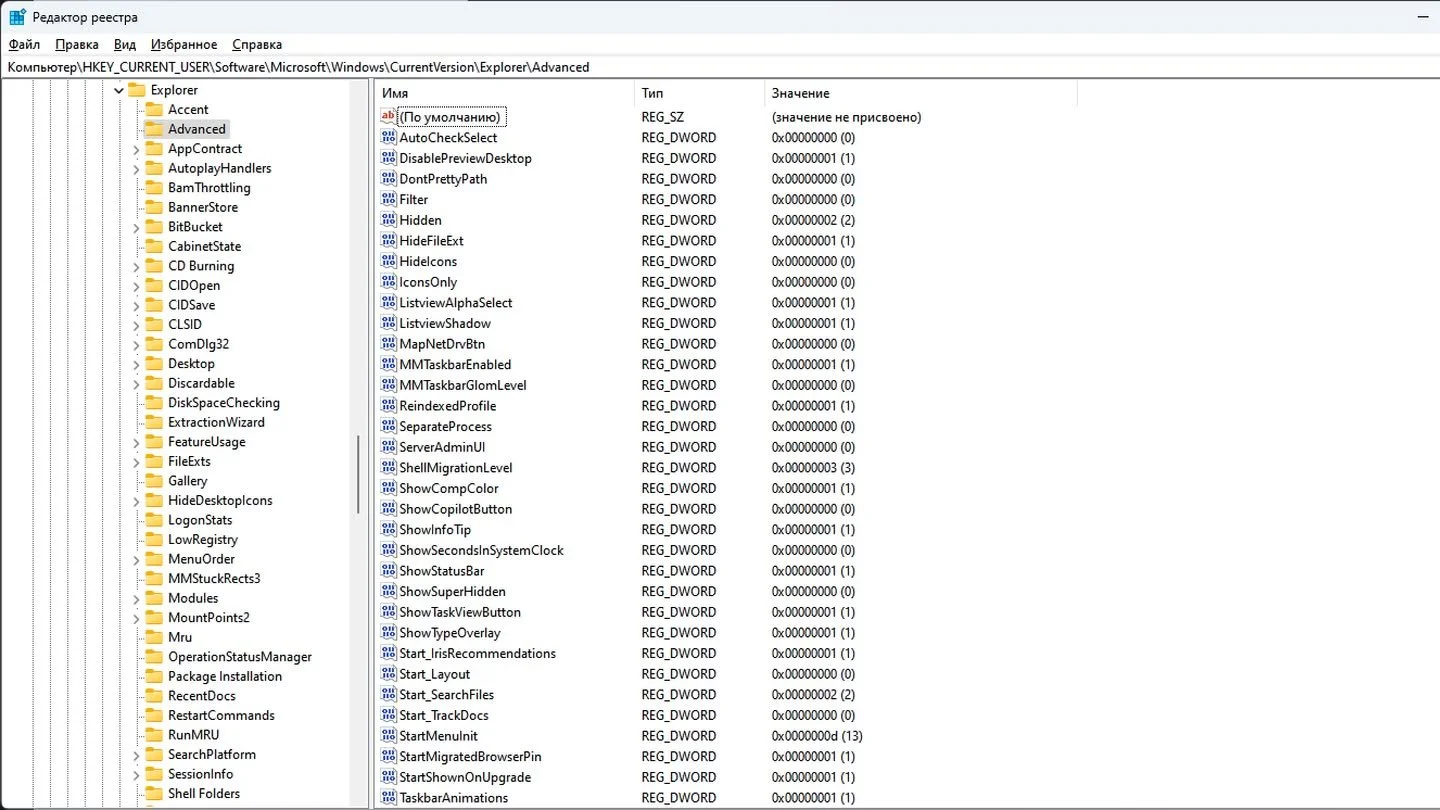Click the Accent folder icon in tree
Image resolution: width=1440 pixels, height=810 pixels.
tap(153, 109)
